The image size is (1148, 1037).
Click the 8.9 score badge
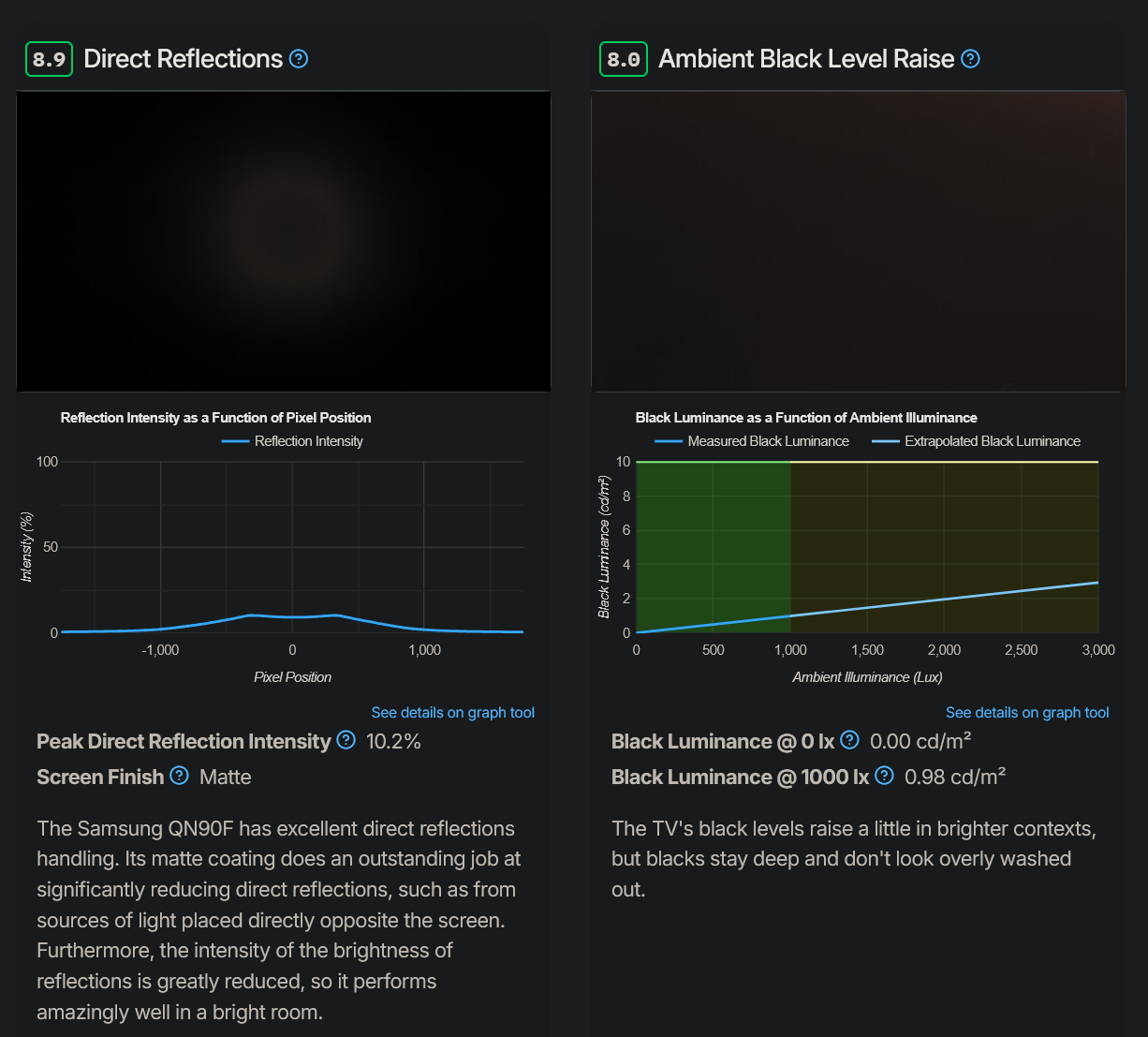[x=49, y=59]
